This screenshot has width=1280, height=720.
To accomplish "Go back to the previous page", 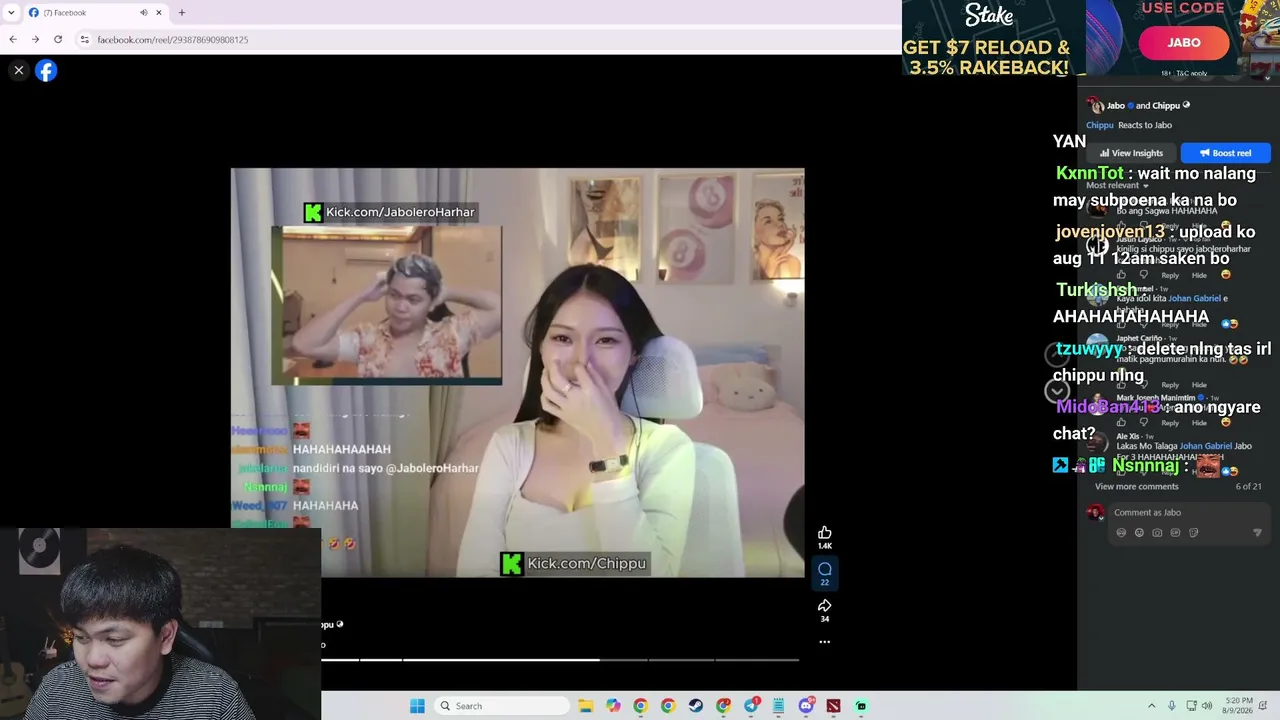I will coord(12,39).
